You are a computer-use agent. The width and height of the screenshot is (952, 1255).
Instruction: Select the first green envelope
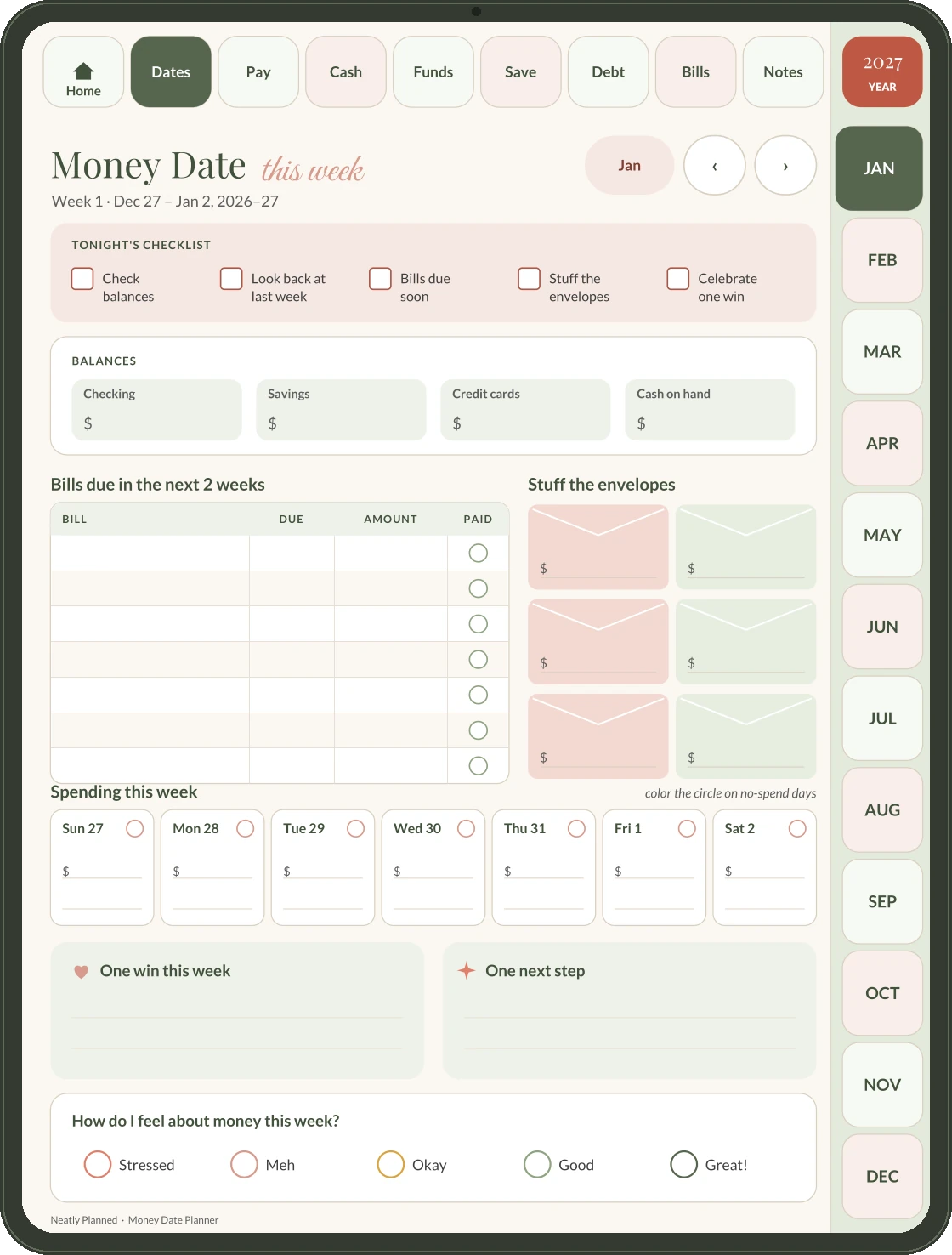(x=746, y=548)
